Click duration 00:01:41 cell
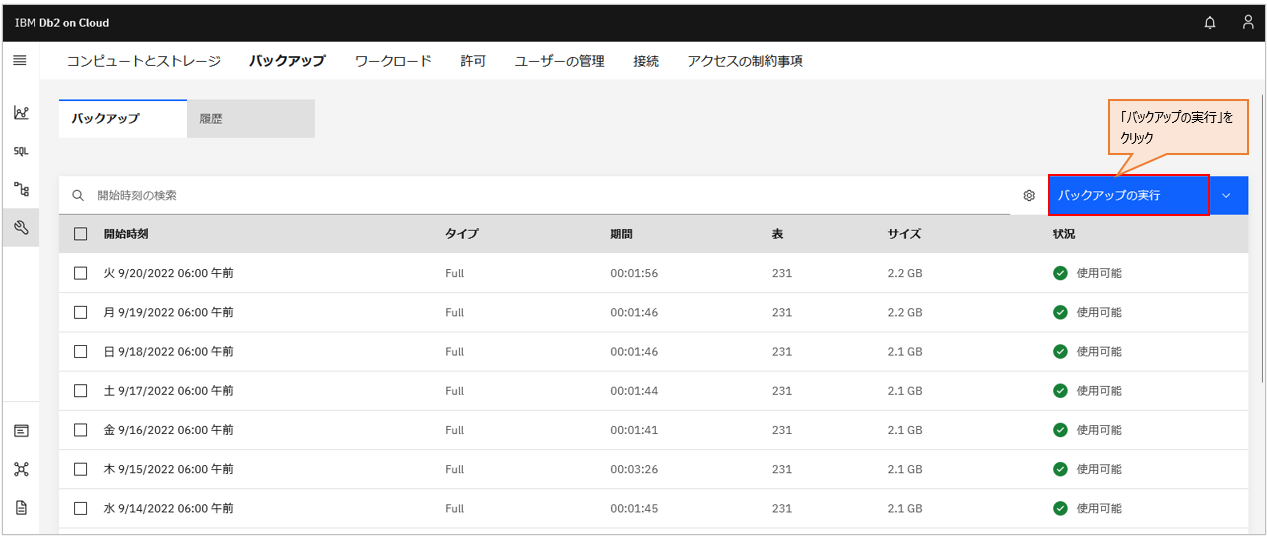The width and height of the screenshot is (1267, 537). [634, 430]
